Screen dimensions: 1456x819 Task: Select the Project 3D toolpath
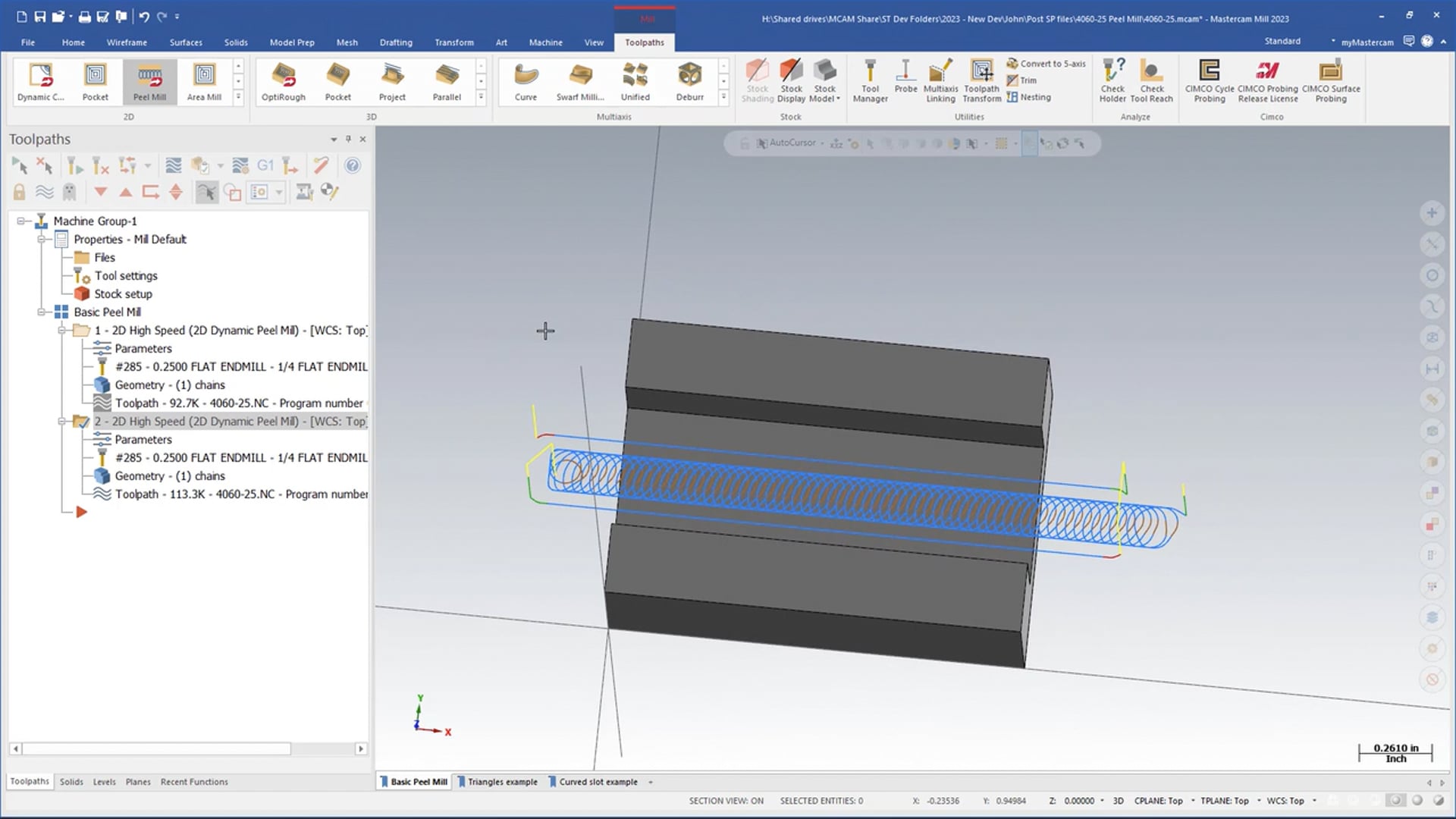tap(392, 81)
